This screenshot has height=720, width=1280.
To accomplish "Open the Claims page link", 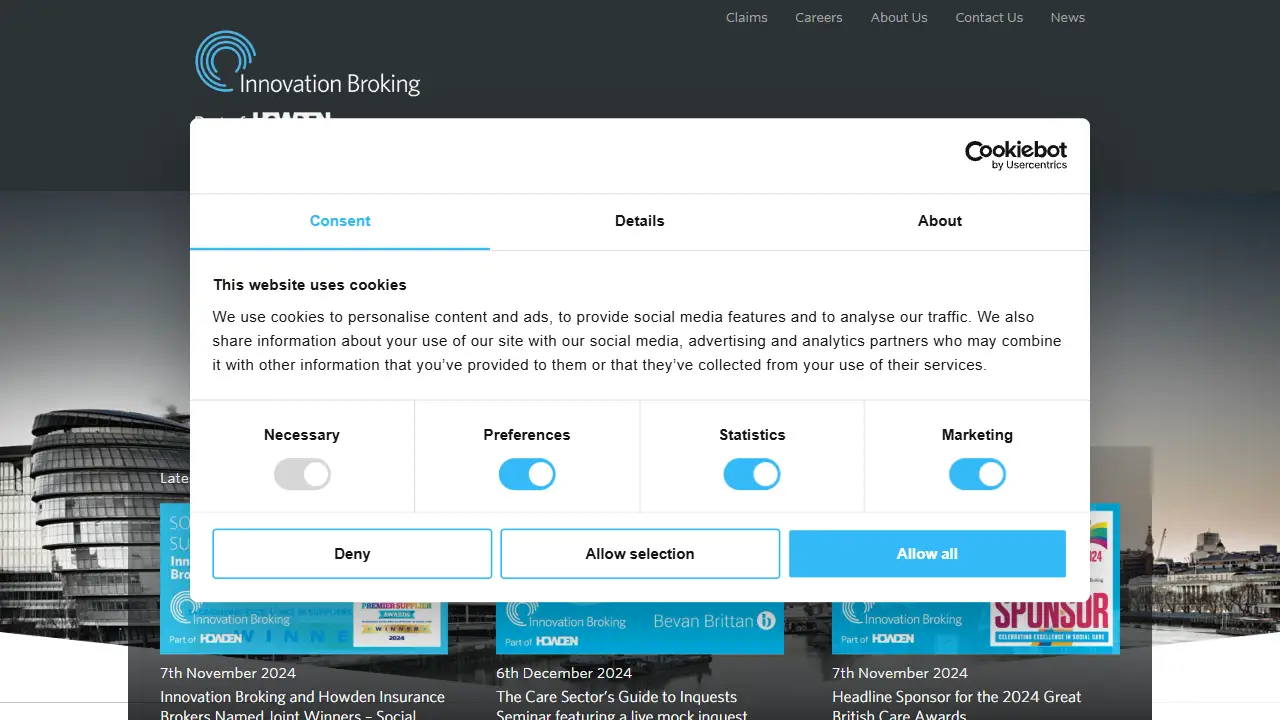I will (747, 18).
